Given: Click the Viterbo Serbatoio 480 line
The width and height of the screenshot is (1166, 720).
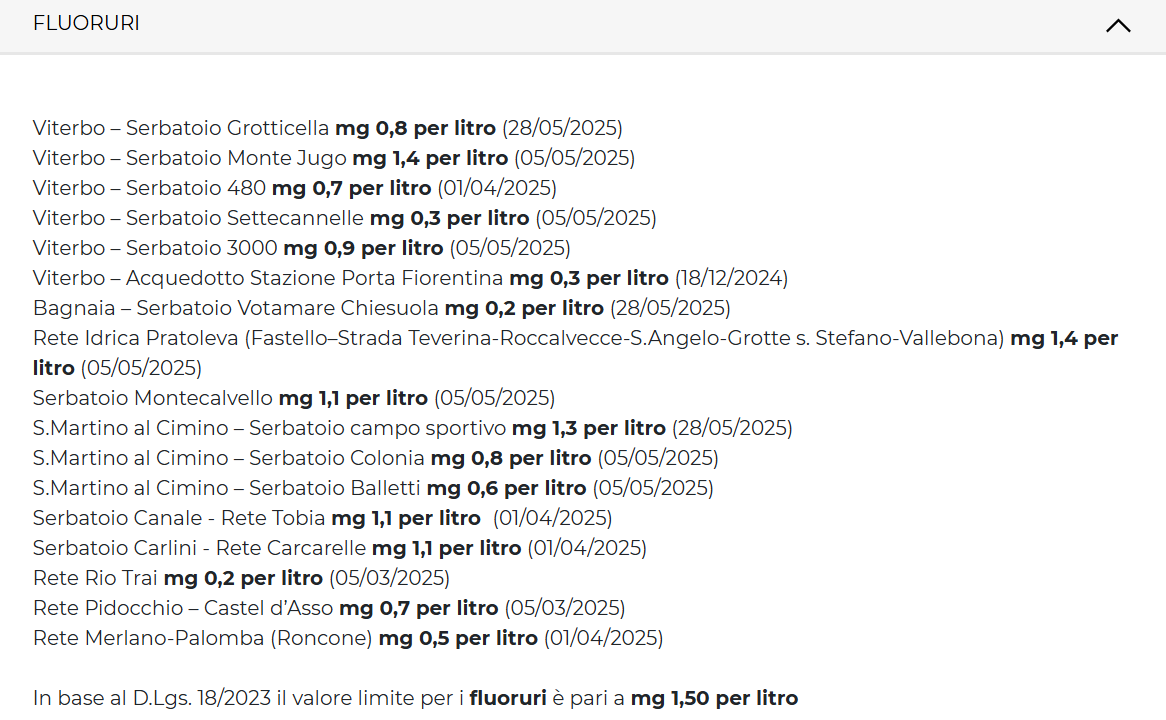Looking at the screenshot, I should click(294, 188).
